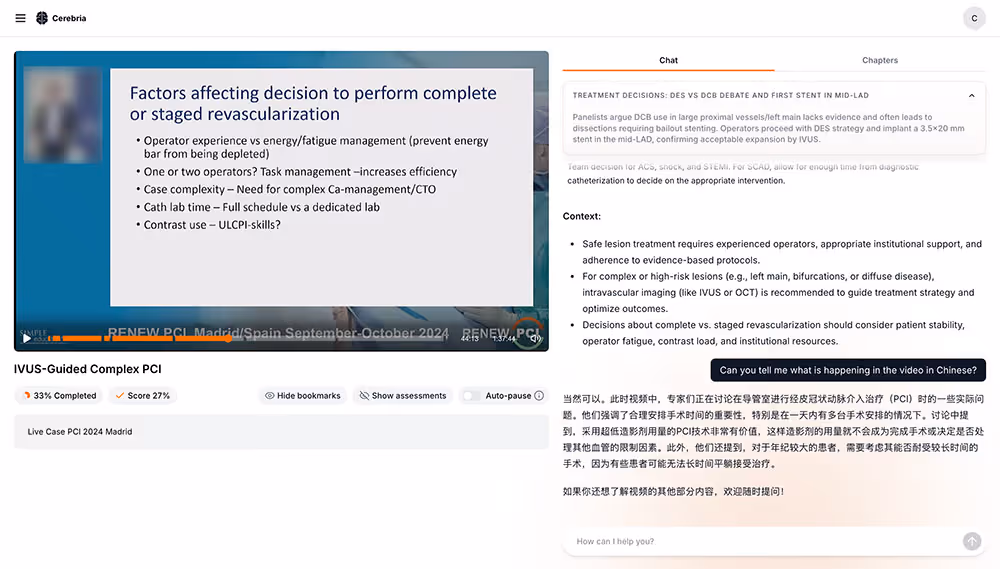Play the video
Image resolution: width=1000 pixels, height=569 pixels.
pyautogui.click(x=26, y=339)
